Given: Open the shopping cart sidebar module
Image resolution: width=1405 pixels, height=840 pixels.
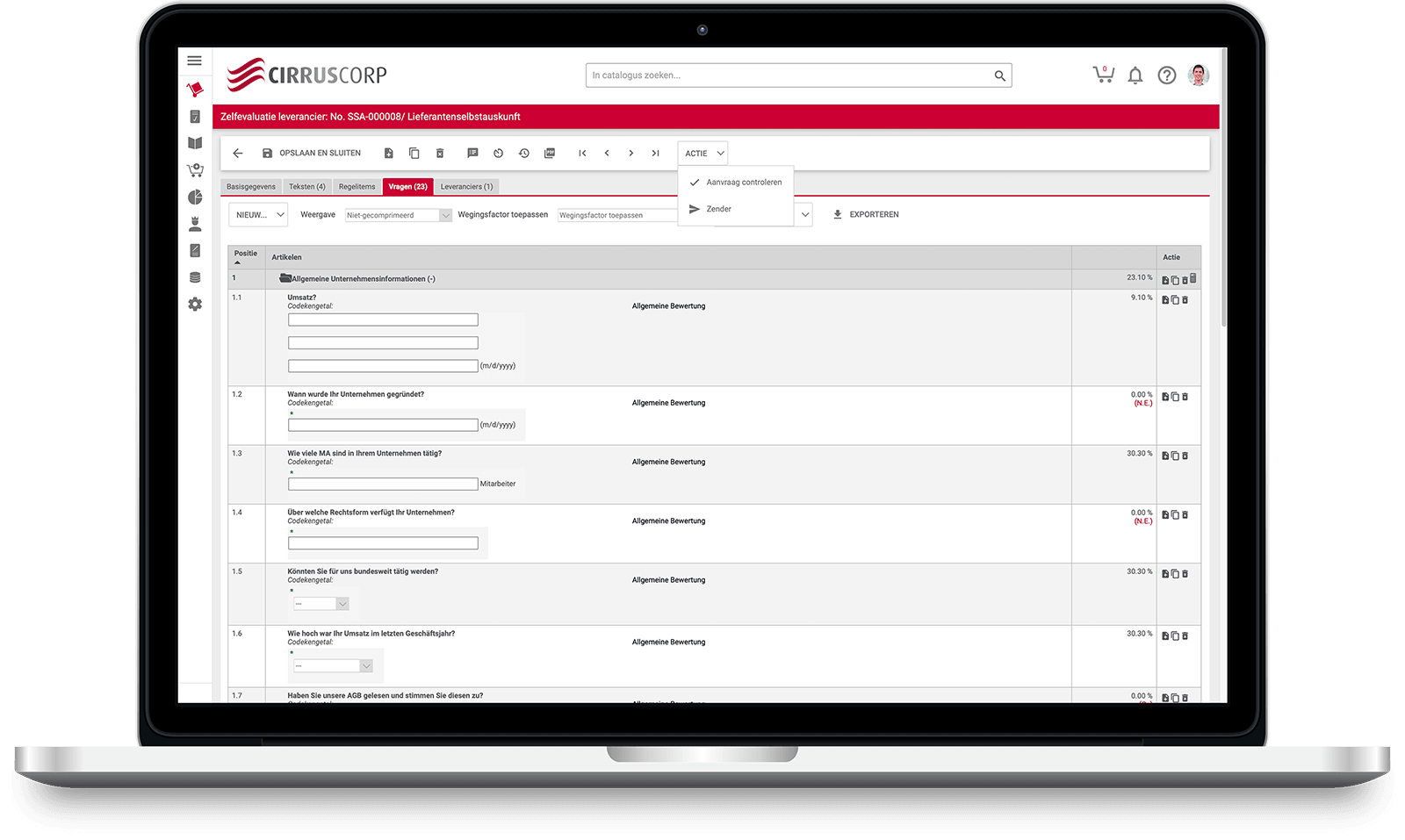Looking at the screenshot, I should pos(195,170).
